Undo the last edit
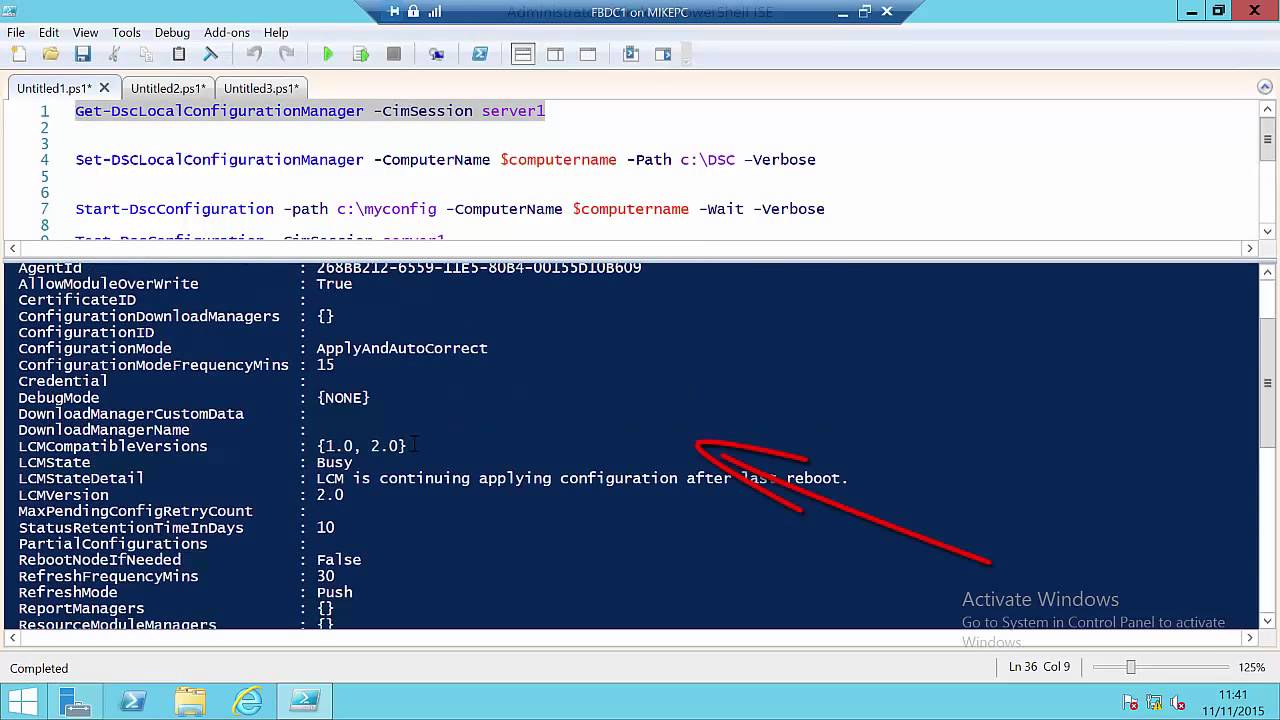 tap(254, 54)
